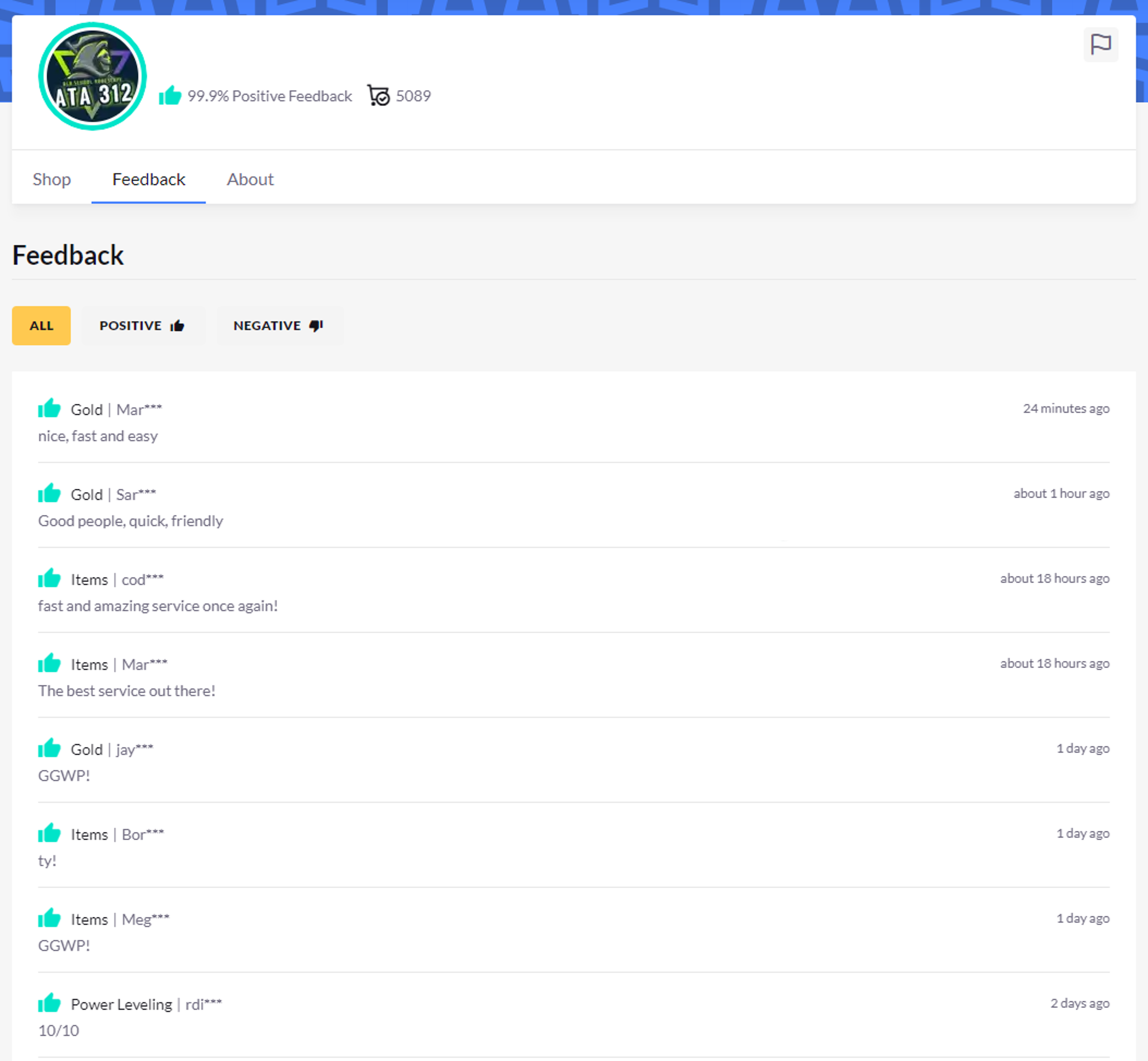Click the 'Power Leveling | rdi***' label
The image size is (1148, 1061).
(x=146, y=1005)
